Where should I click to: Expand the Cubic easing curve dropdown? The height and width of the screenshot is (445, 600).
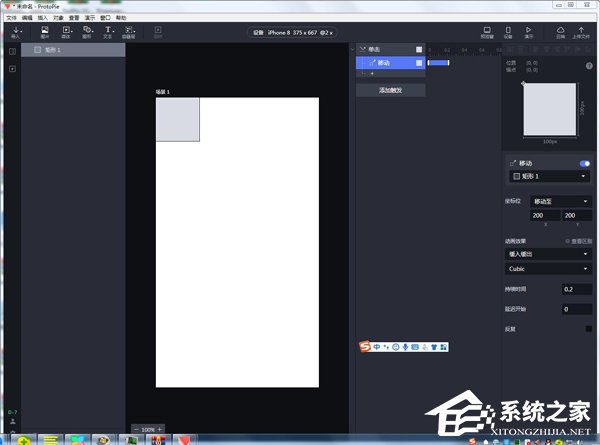[549, 268]
